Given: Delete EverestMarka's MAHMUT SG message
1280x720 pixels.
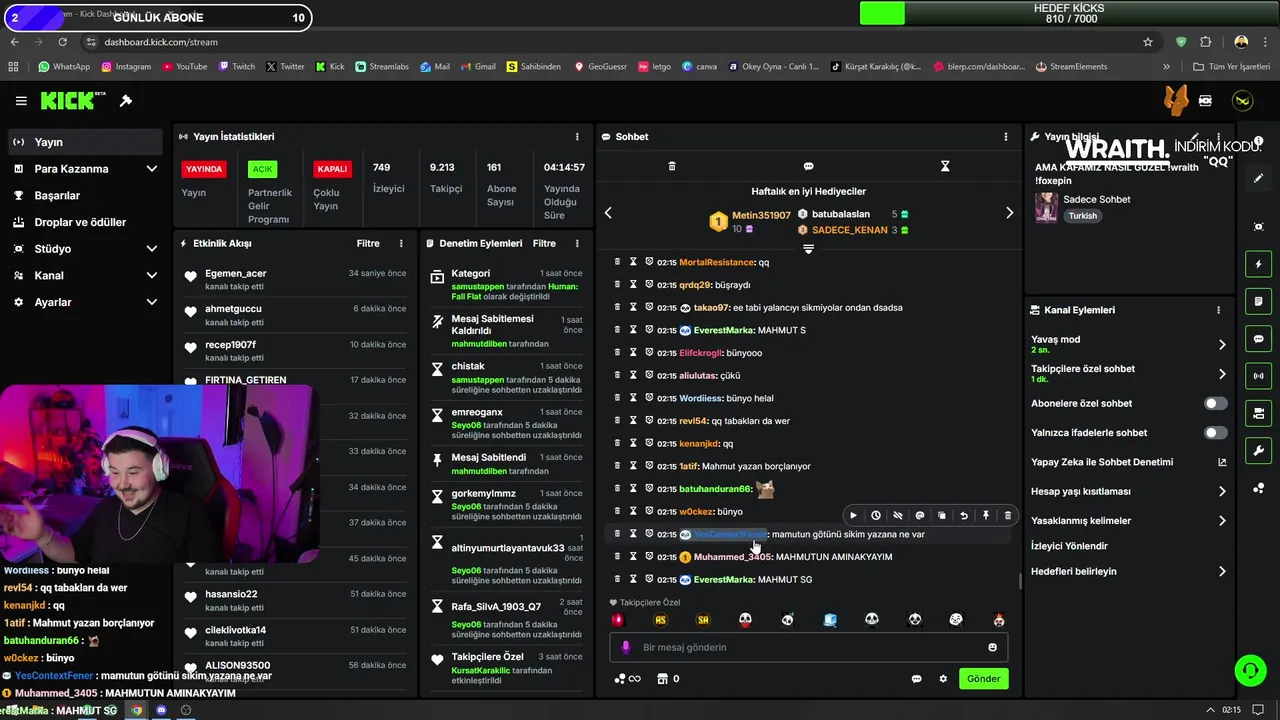Looking at the screenshot, I should (x=617, y=579).
